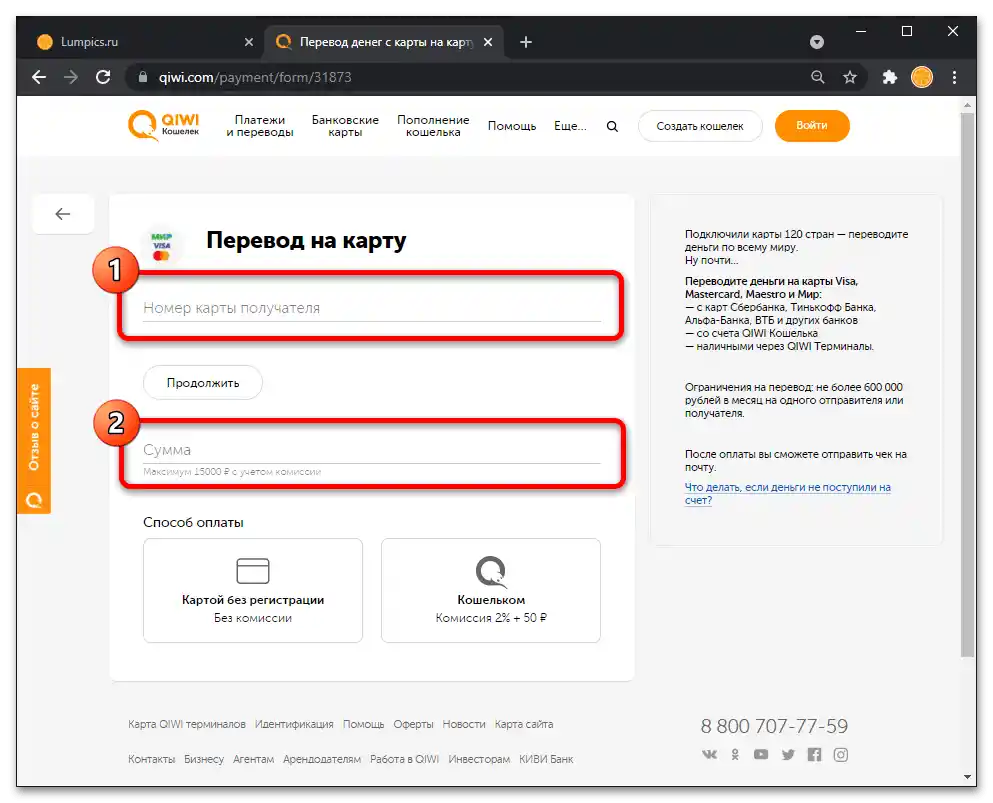Open КИВИ Банк footer link
The height and width of the screenshot is (803, 993).
546,759
